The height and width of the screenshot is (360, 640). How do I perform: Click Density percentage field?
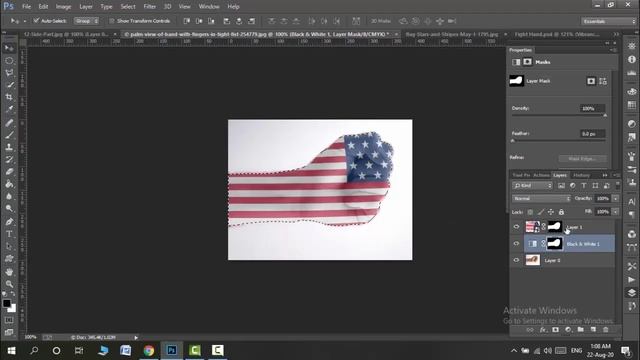click(x=592, y=108)
